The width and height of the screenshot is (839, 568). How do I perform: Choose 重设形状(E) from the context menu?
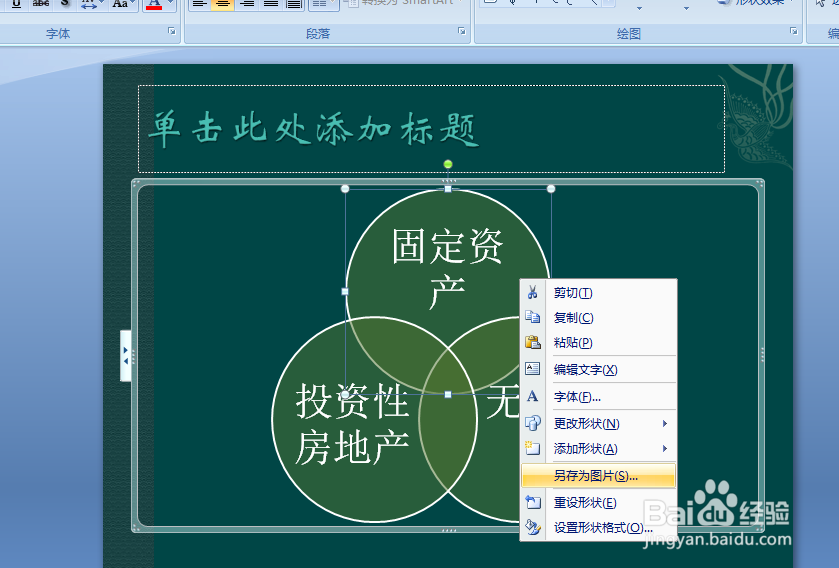pos(598,503)
